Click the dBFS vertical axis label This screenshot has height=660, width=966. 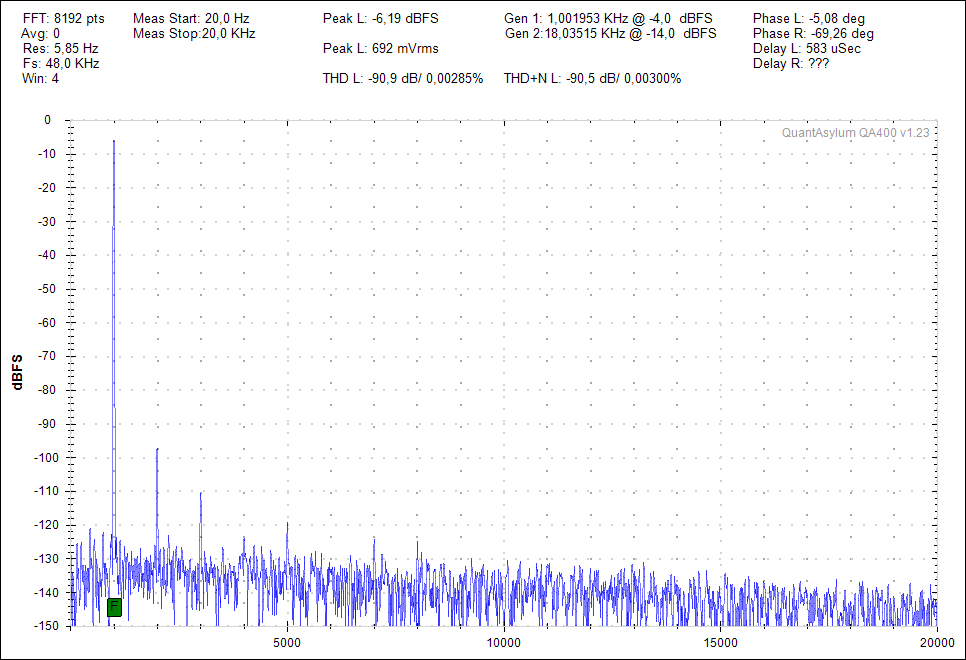tap(17, 372)
